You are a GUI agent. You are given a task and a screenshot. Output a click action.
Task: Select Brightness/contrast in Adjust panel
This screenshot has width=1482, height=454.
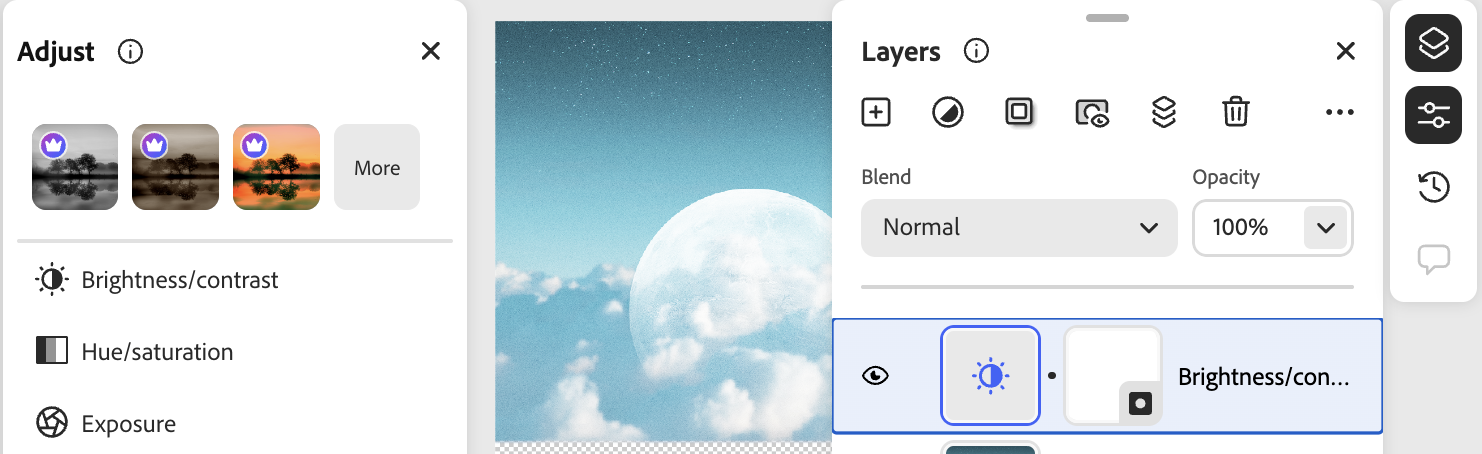(180, 280)
